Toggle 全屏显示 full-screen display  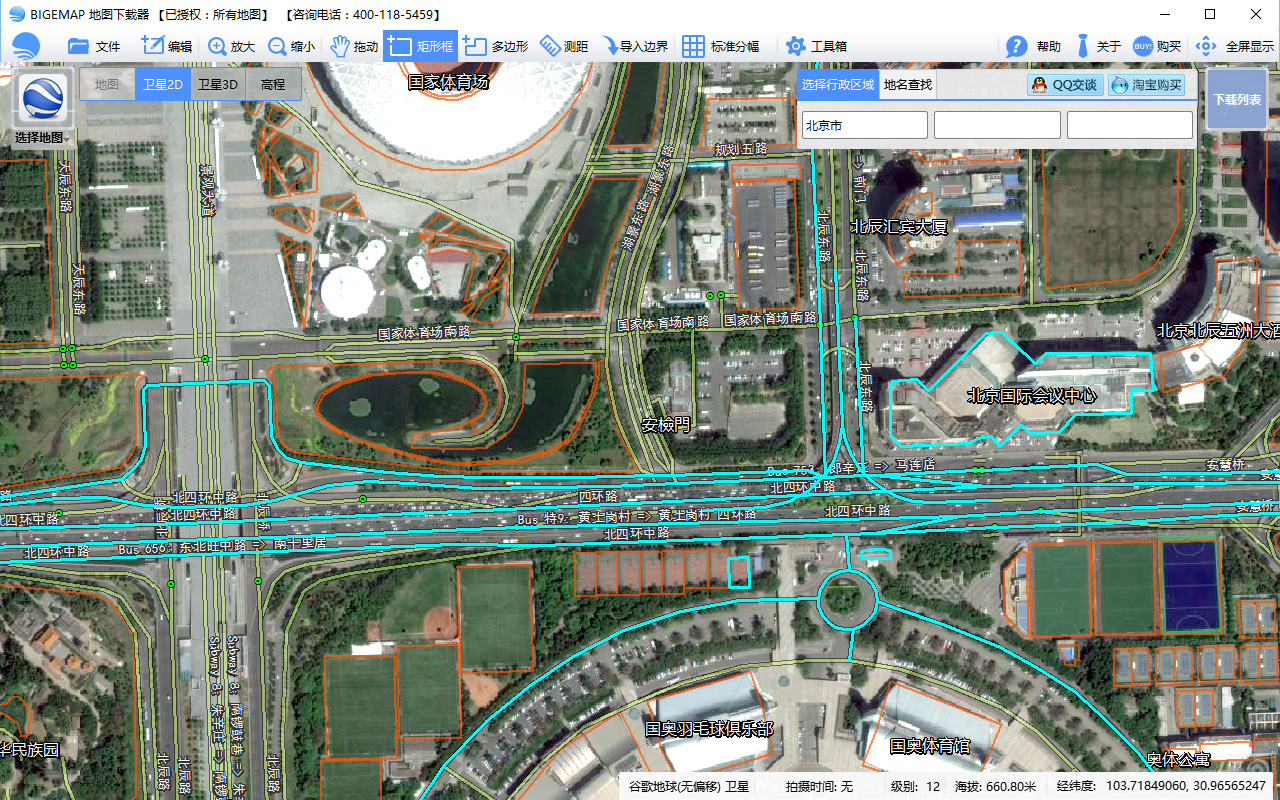pyautogui.click(x=1235, y=46)
